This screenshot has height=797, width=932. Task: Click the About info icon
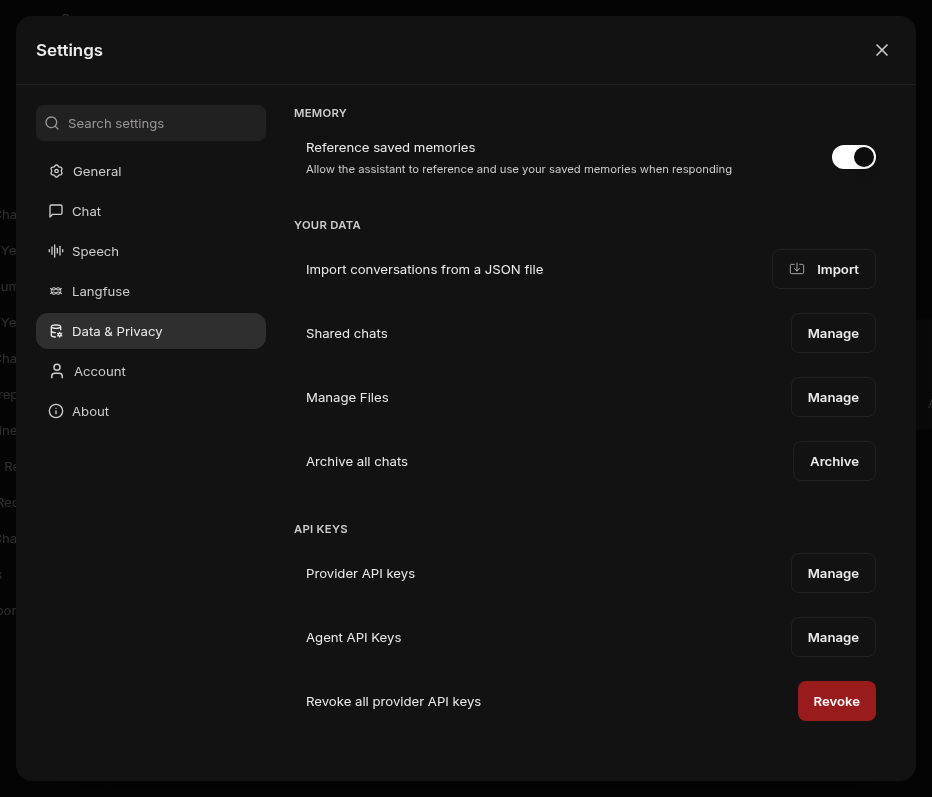click(56, 411)
